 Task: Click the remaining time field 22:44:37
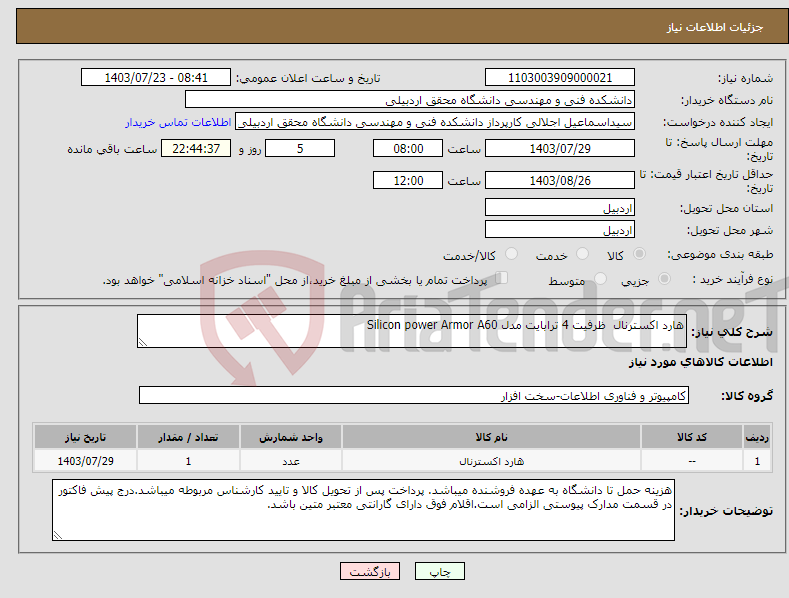click(x=196, y=148)
